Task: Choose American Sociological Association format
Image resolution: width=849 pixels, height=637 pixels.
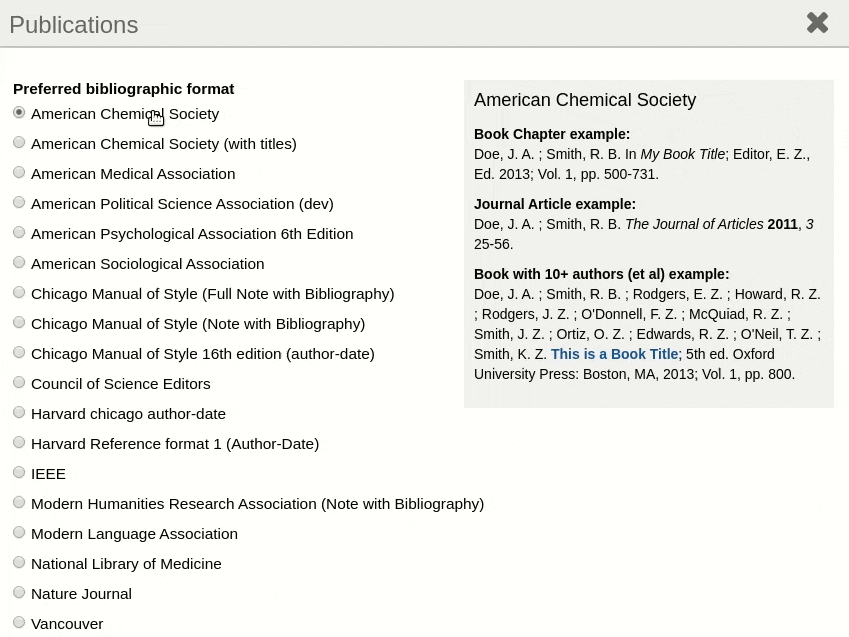Action: click(x=19, y=263)
